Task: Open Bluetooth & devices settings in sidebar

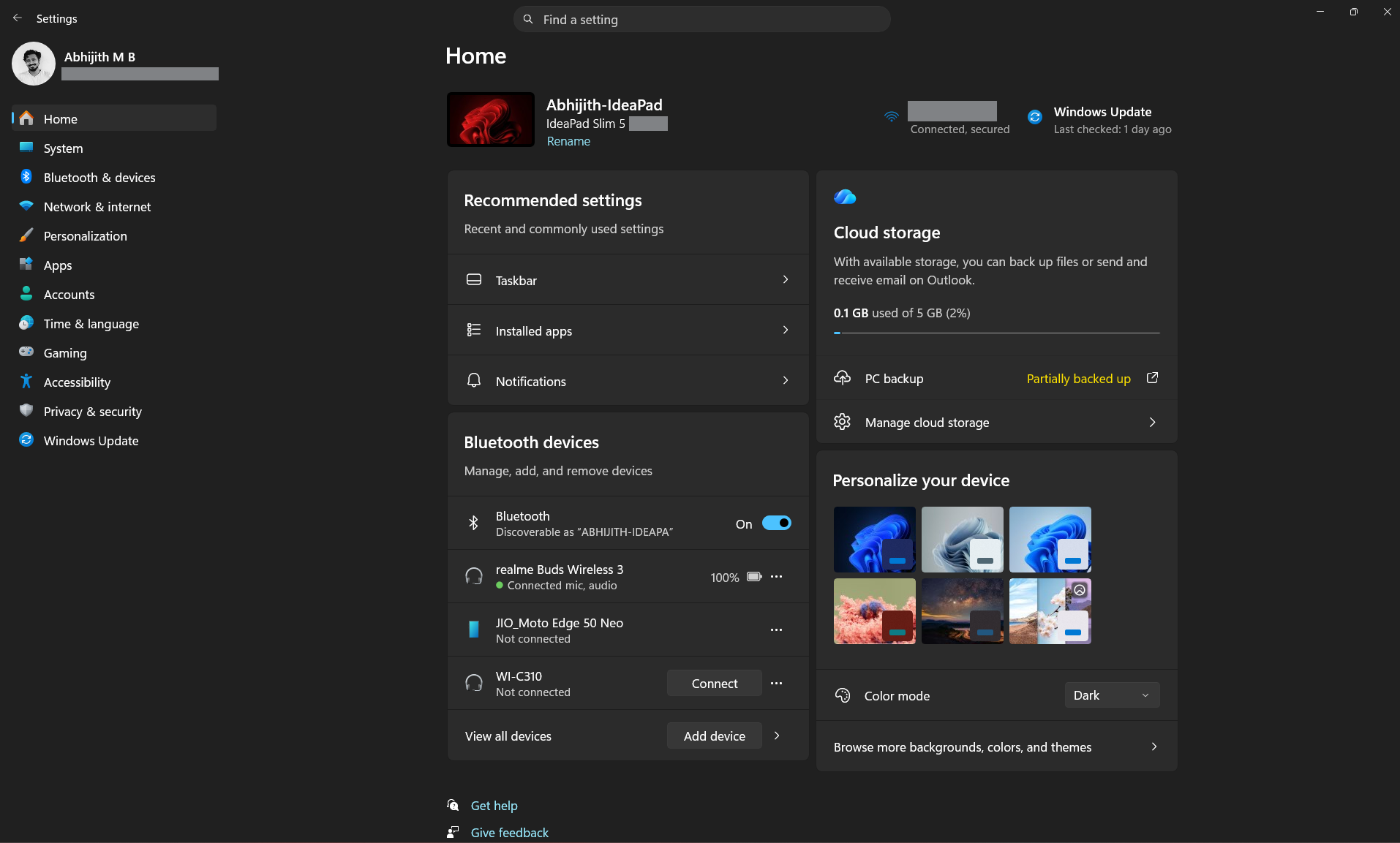Action: click(x=99, y=177)
